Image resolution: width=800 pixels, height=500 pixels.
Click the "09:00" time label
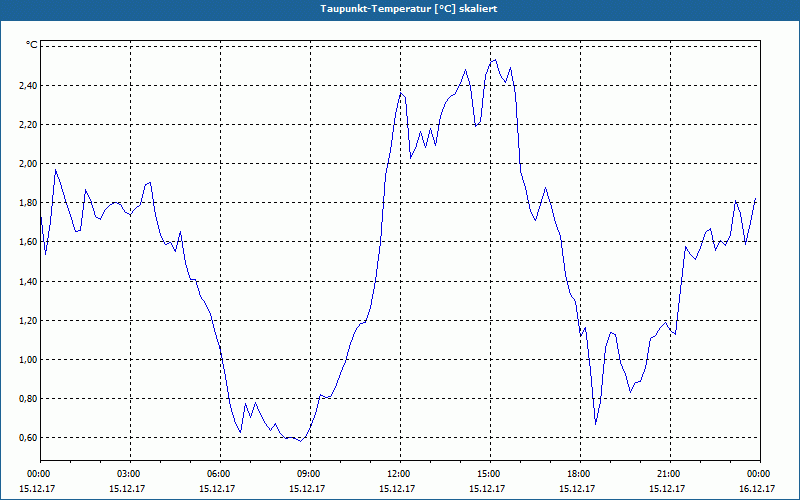pos(311,474)
